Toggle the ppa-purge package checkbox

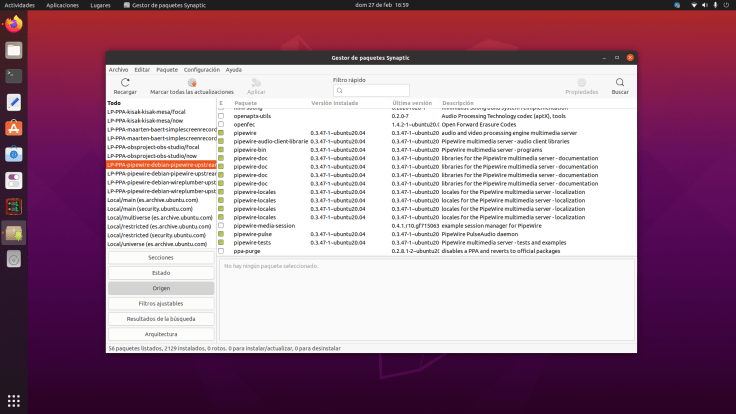pyautogui.click(x=221, y=251)
